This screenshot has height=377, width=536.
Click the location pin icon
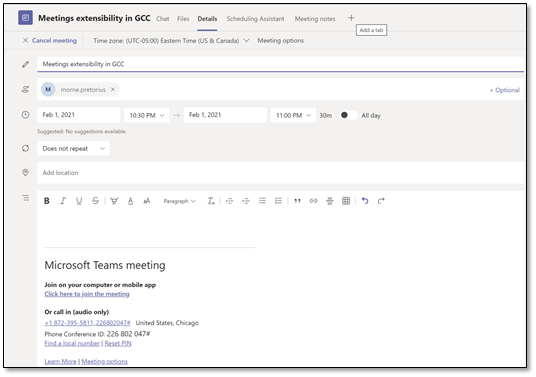25,173
